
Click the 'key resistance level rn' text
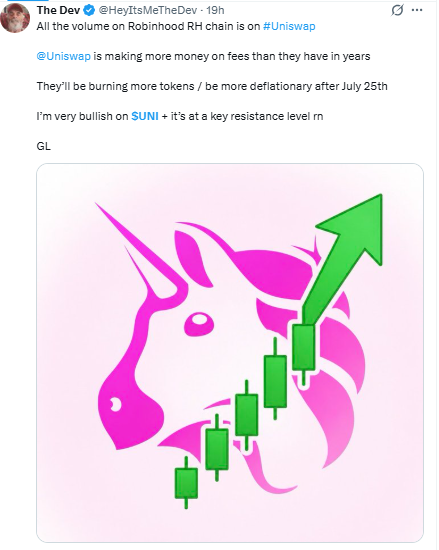click(x=266, y=116)
